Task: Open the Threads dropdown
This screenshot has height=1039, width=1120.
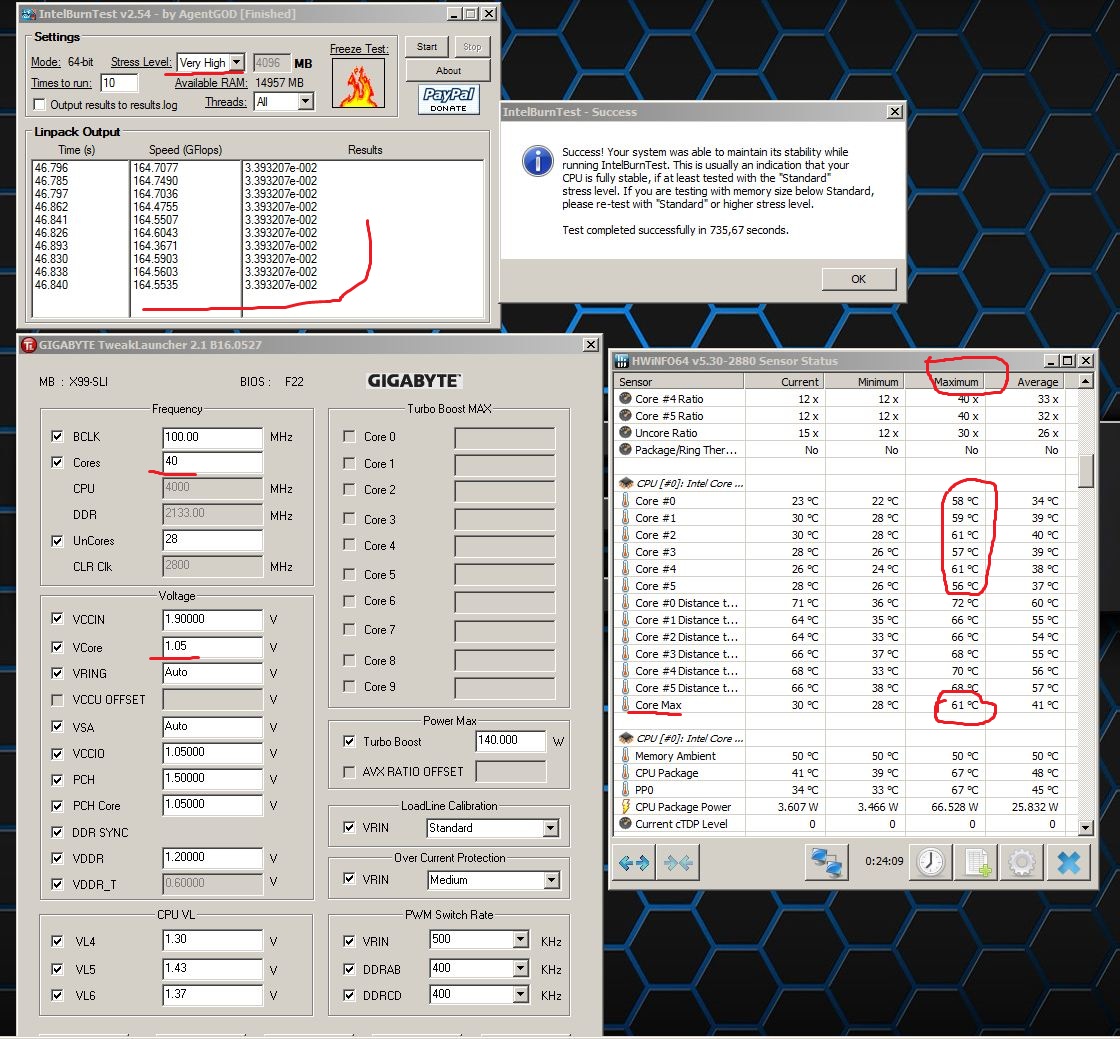Action: 306,102
